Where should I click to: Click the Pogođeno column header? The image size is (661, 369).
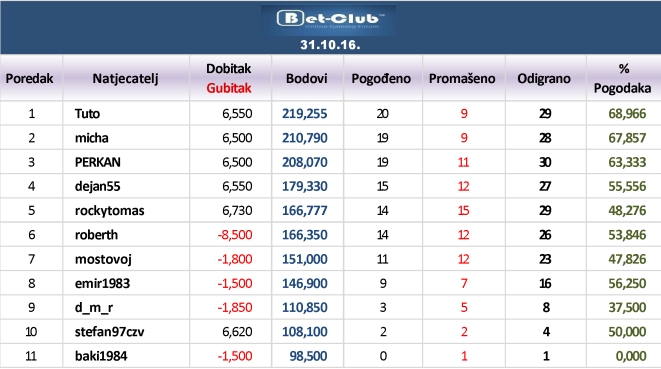tap(381, 78)
